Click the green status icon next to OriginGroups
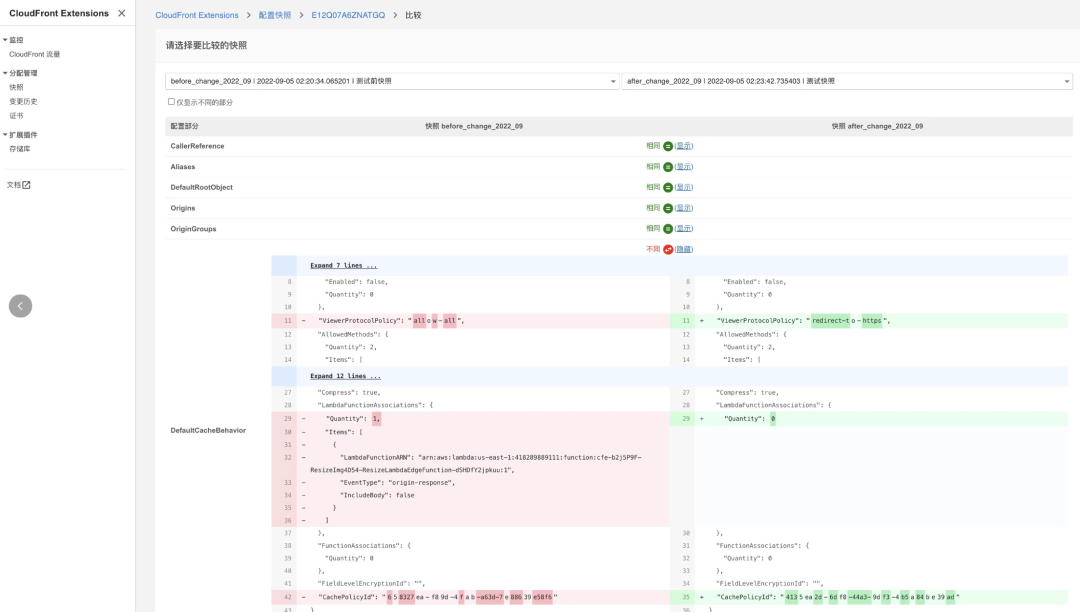The height and width of the screenshot is (612, 1080). (667, 228)
